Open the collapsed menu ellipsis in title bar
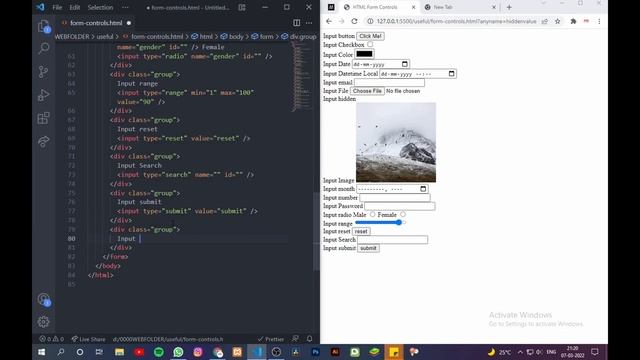The height and width of the screenshot is (360, 640). tap(125, 7)
